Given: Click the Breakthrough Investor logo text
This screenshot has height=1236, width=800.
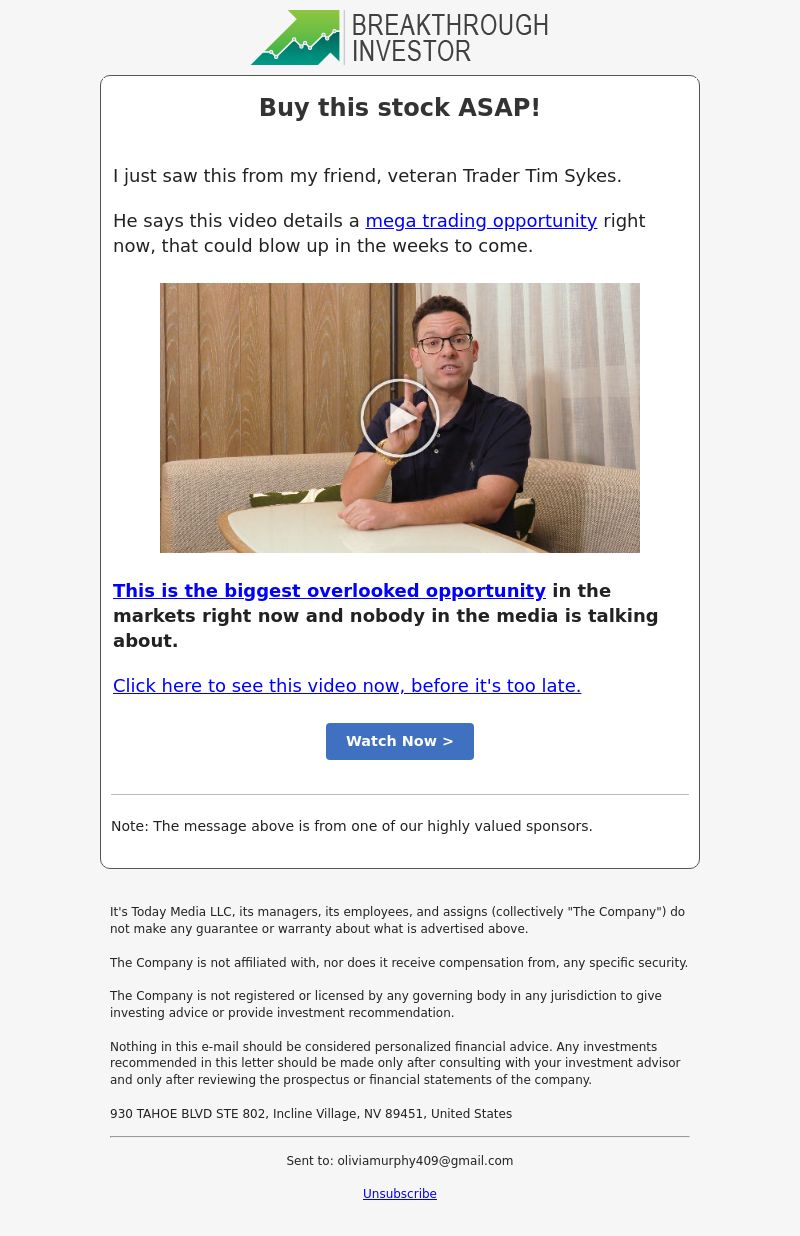Looking at the screenshot, I should pyautogui.click(x=450, y=38).
